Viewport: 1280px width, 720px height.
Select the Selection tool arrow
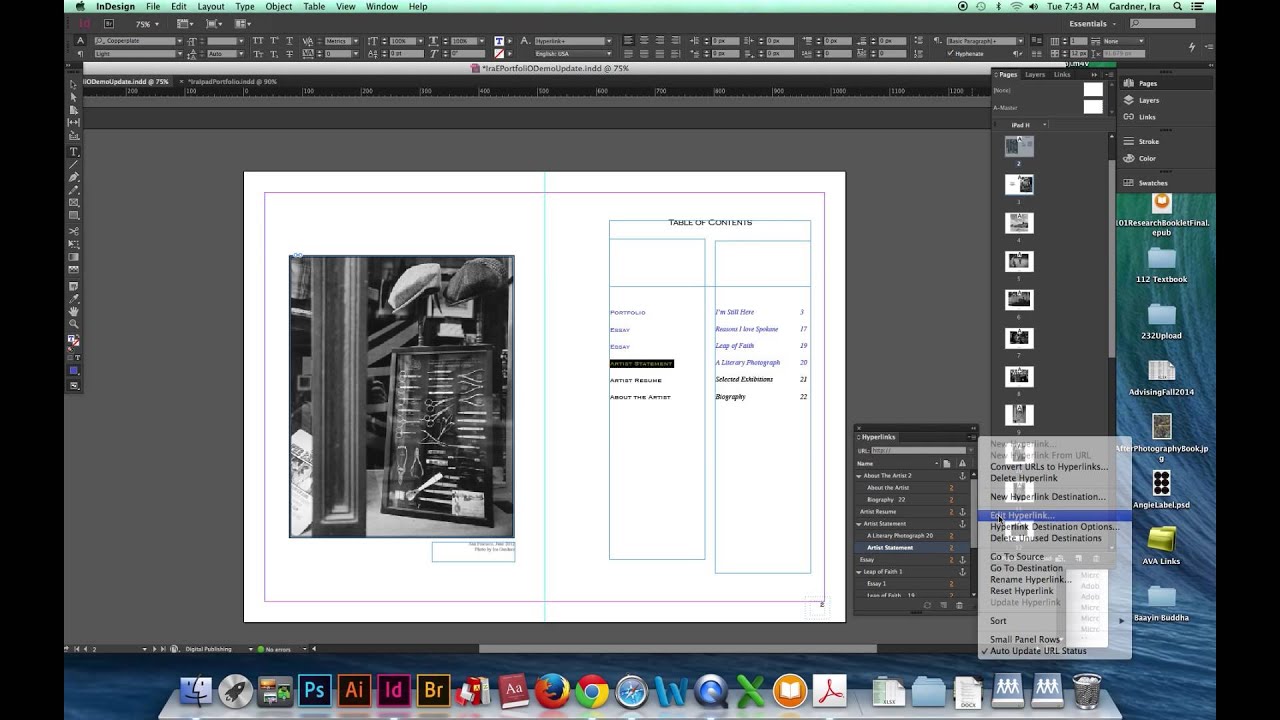(74, 86)
